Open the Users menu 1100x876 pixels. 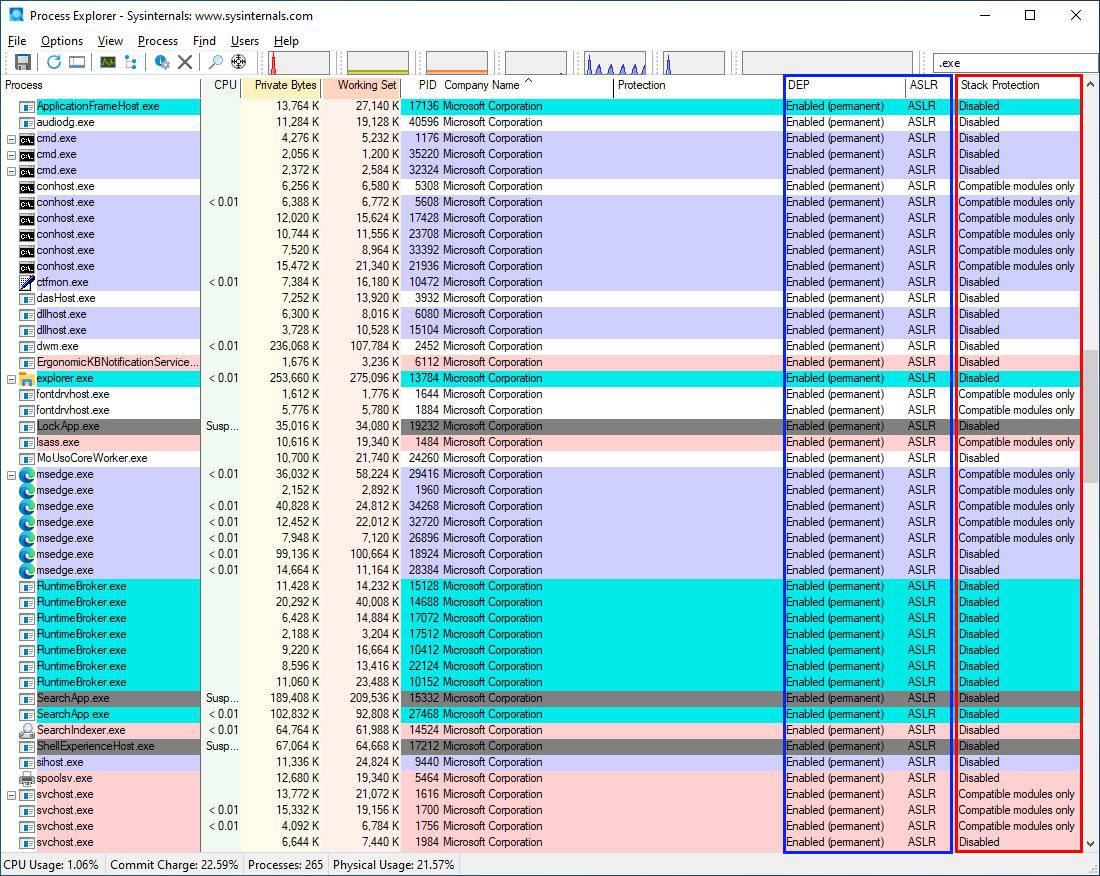[x=244, y=41]
